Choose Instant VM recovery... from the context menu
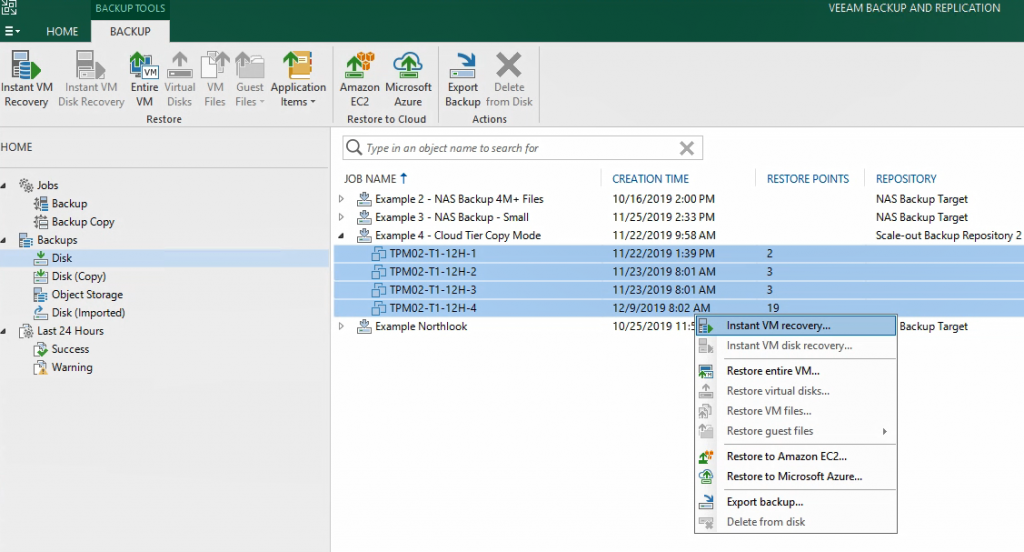The image size is (1024, 552). point(795,325)
